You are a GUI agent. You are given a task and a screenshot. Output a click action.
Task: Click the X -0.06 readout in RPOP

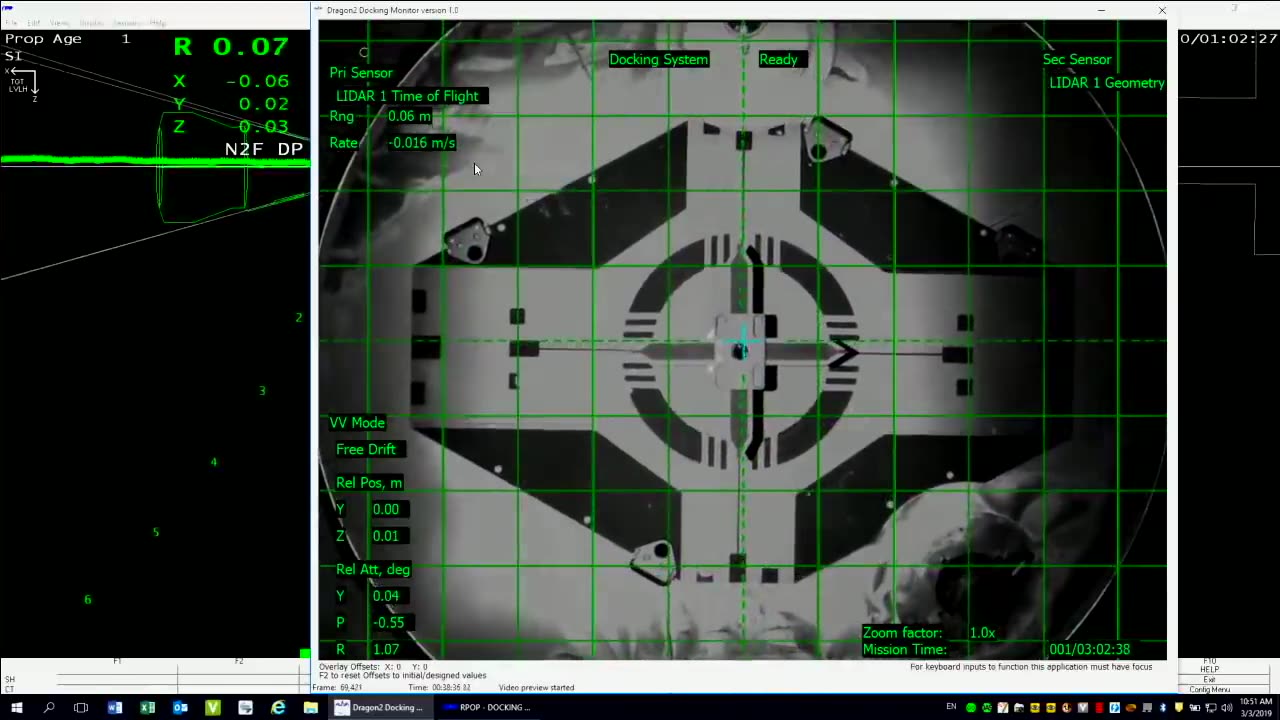tap(231, 81)
